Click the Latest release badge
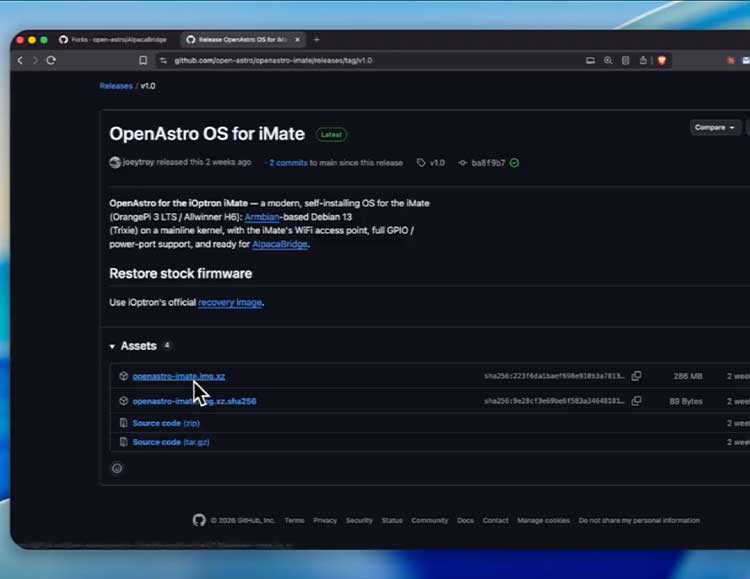Viewport: 750px width, 579px height. [x=331, y=134]
